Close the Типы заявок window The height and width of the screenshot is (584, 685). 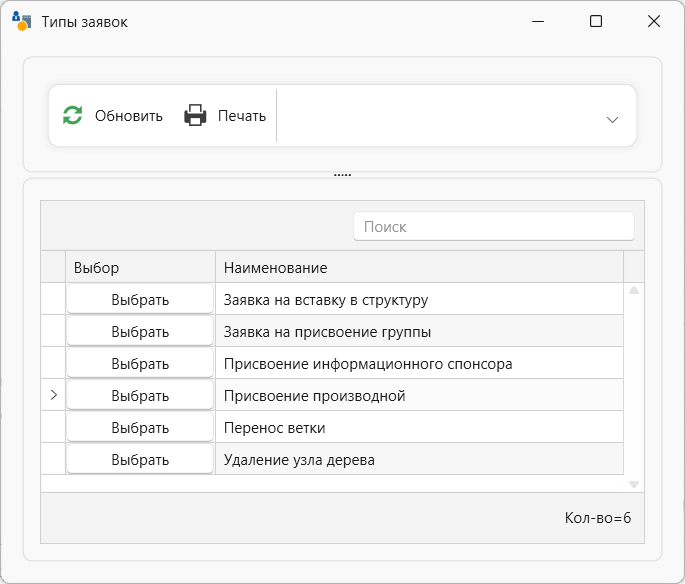coord(654,21)
